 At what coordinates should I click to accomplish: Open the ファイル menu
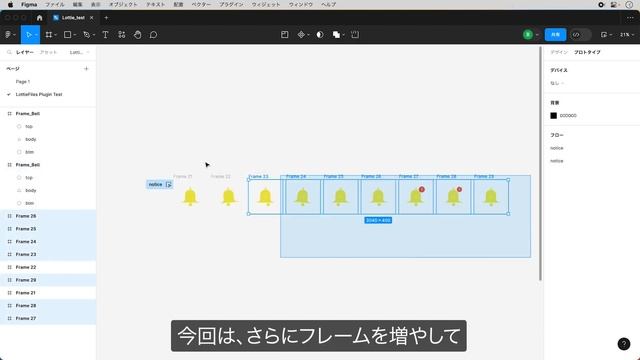click(x=54, y=4)
